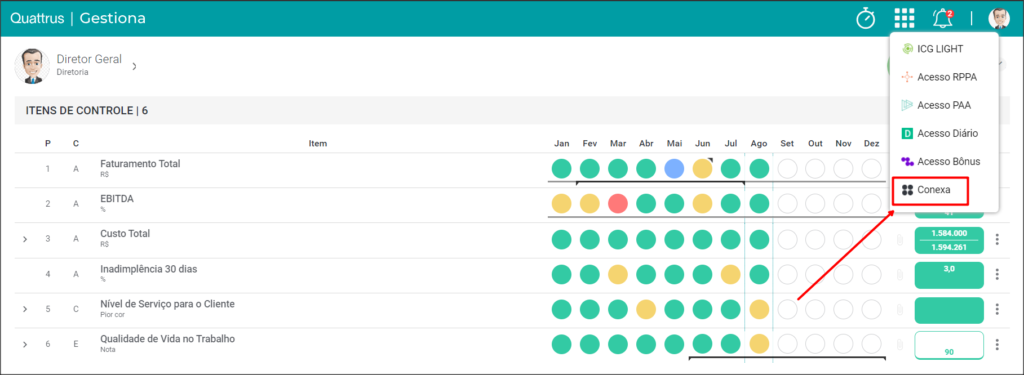The height and width of the screenshot is (375, 1024).
Task: Open kebab menu for Inadimplência 30 dias
Action: 997,274
